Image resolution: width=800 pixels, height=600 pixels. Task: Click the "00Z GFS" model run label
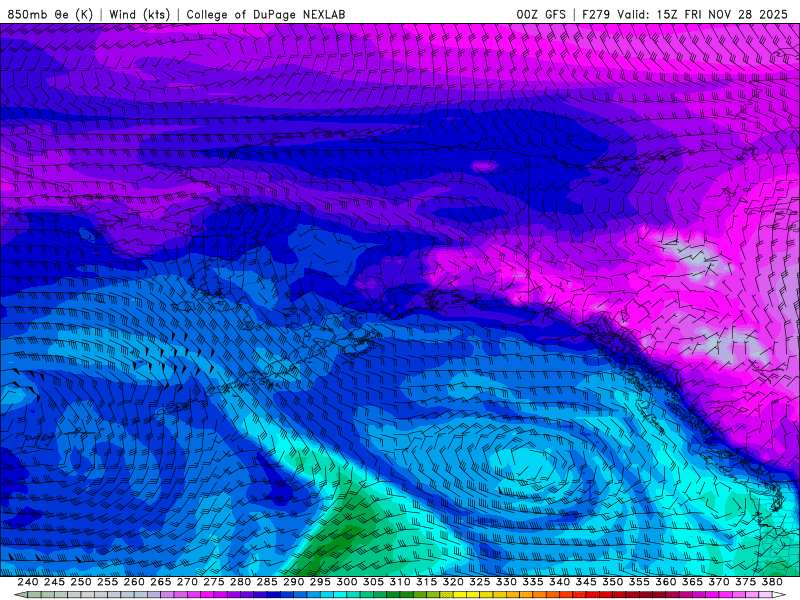click(x=541, y=14)
